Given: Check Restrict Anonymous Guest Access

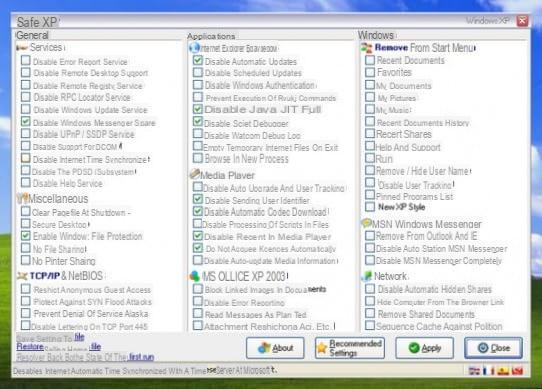Looking at the screenshot, I should [x=26, y=289].
